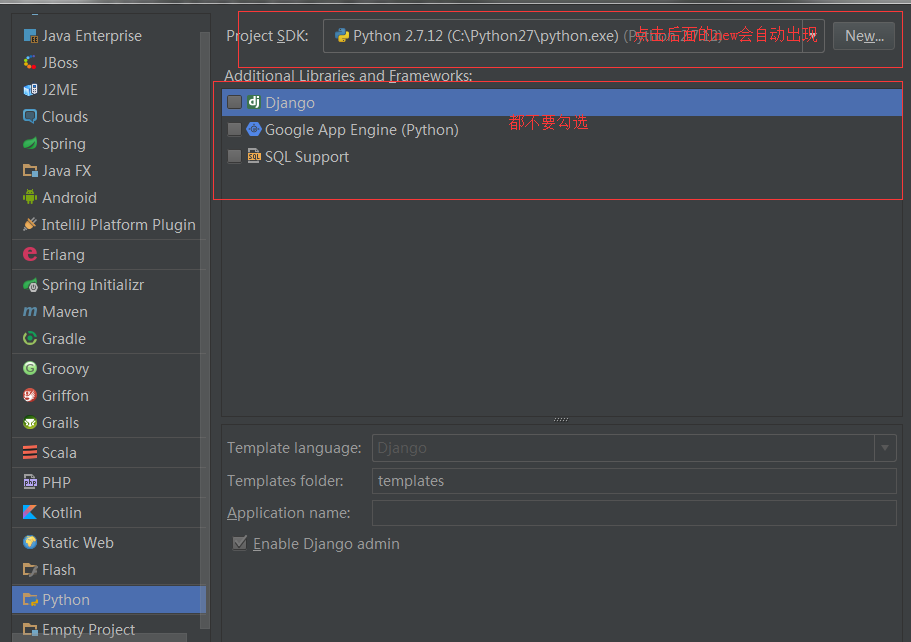Screen dimensions: 911x642
Task: Select 'SQL Support' label
Action: [307, 157]
